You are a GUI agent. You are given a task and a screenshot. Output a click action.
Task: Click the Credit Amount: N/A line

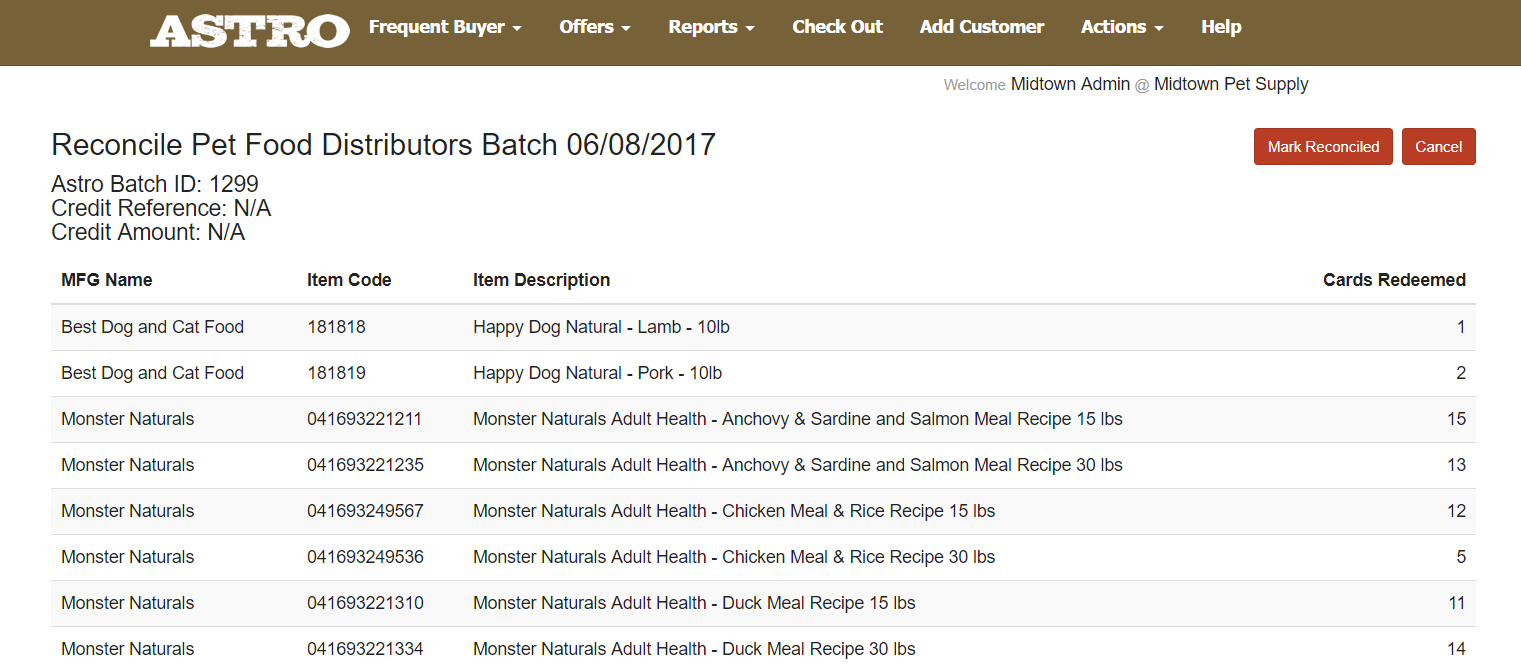(x=148, y=232)
